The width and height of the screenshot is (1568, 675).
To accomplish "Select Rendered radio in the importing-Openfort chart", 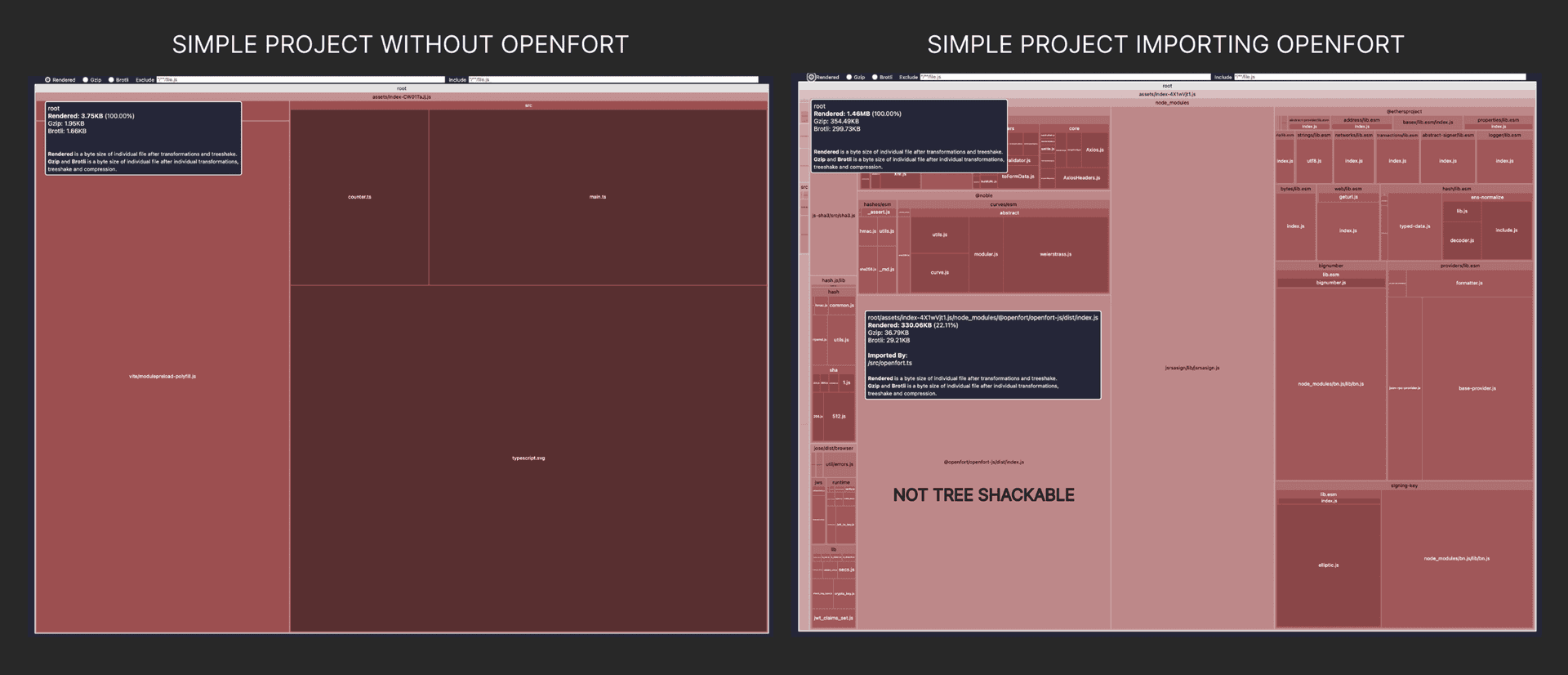I will coord(812,77).
